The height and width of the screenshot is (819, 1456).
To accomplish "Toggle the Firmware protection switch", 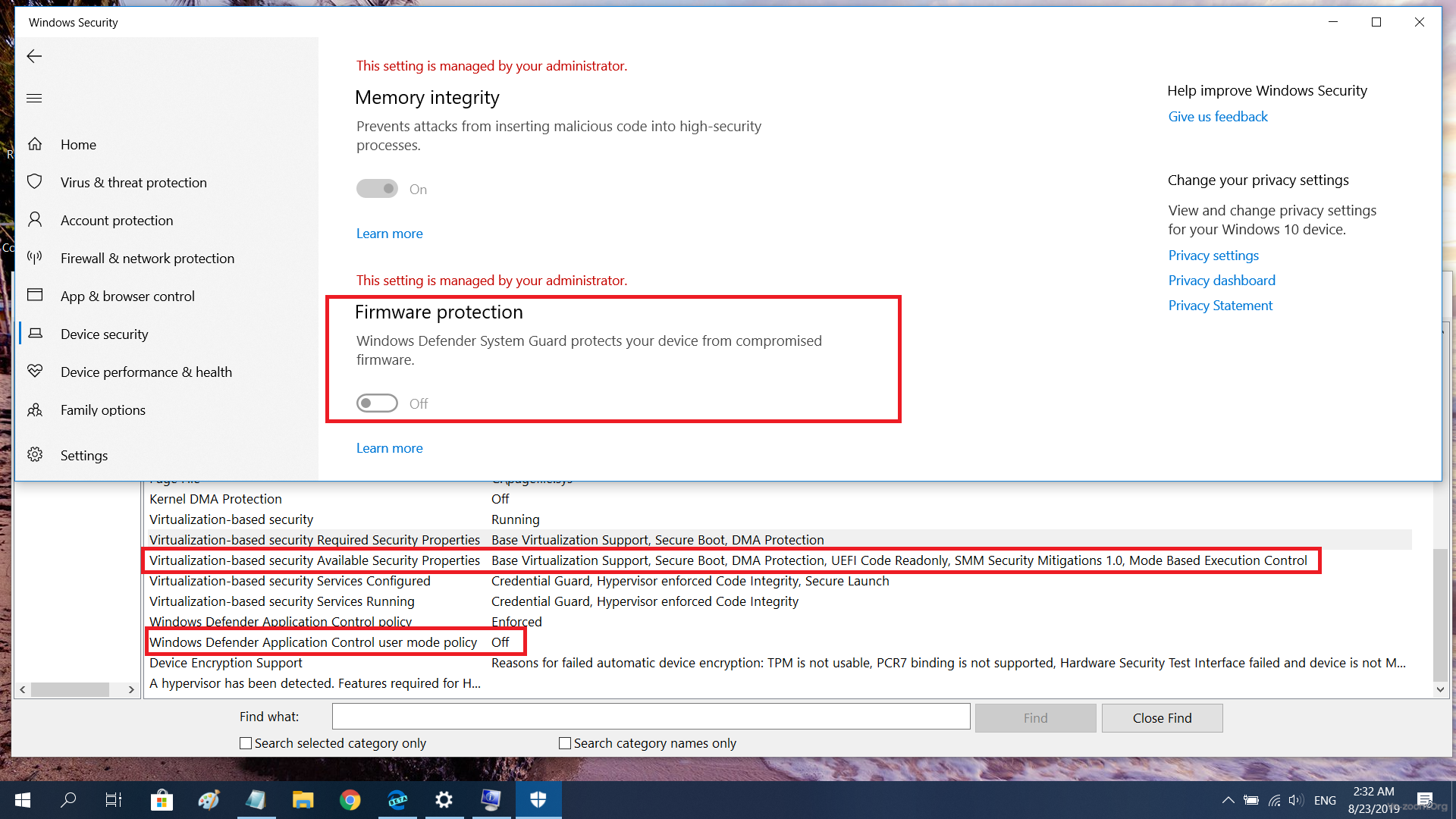I will [x=377, y=403].
